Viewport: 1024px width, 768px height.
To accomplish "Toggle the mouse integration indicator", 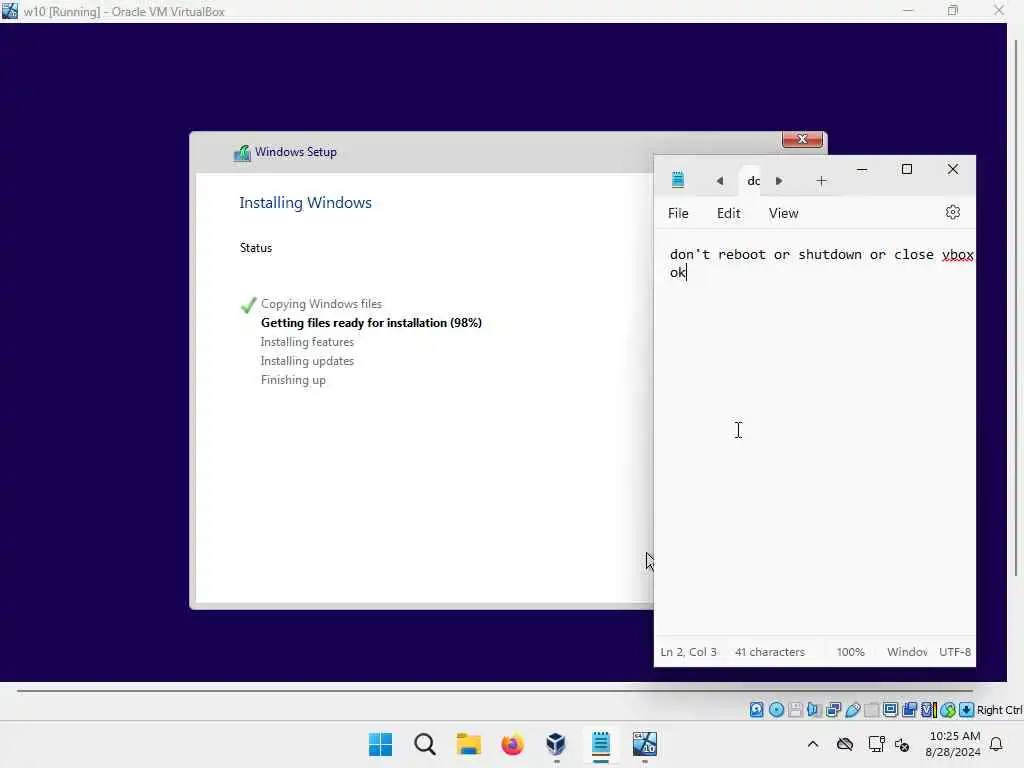I will pos(948,710).
